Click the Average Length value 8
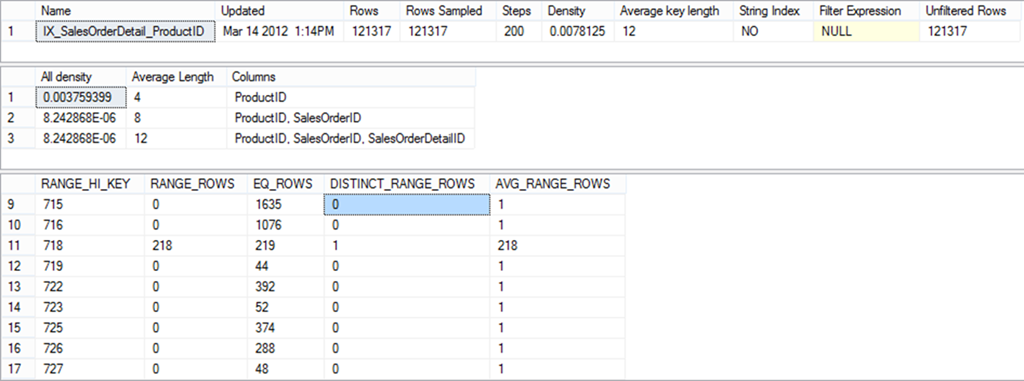 (177, 118)
